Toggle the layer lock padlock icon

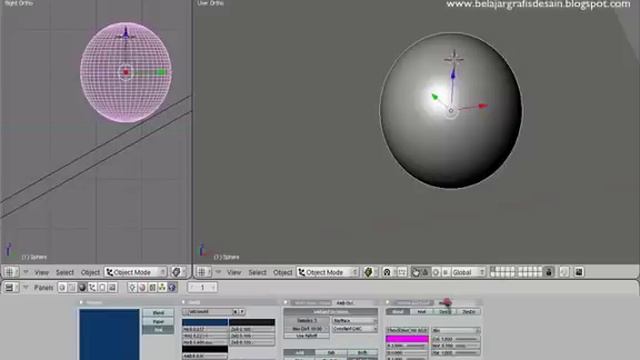coord(549,272)
